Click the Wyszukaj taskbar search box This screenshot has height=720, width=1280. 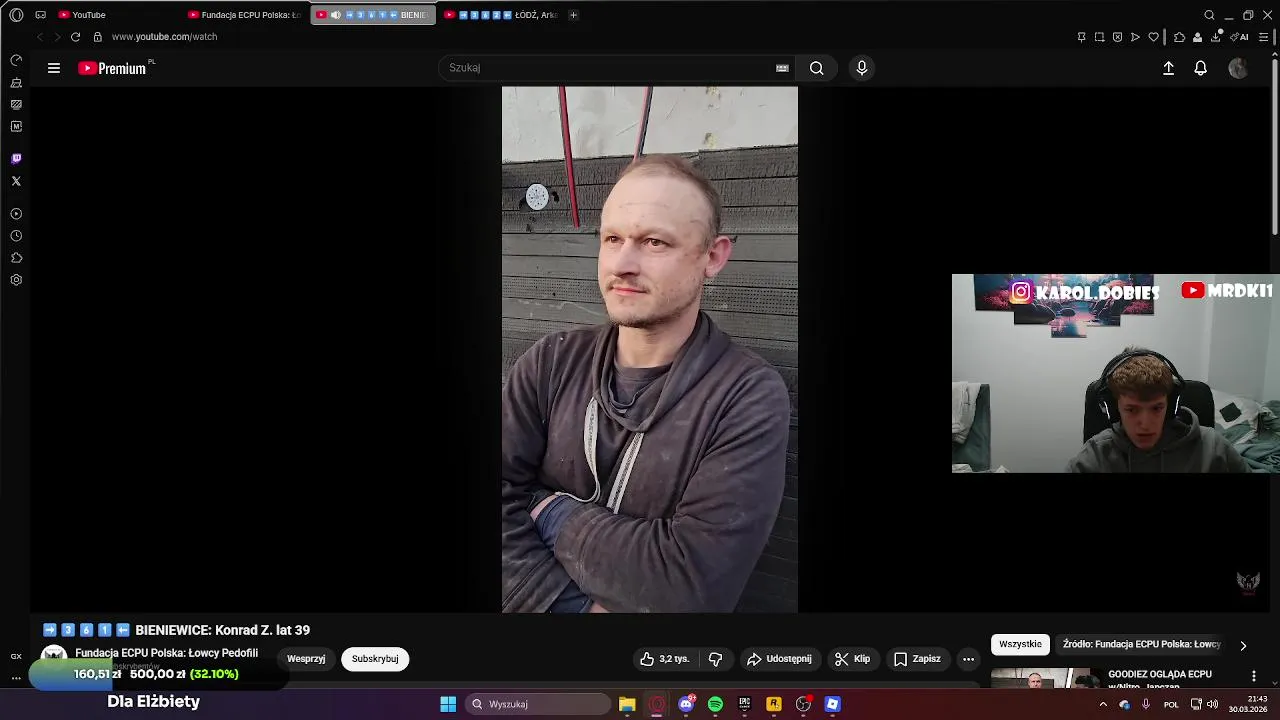click(539, 704)
